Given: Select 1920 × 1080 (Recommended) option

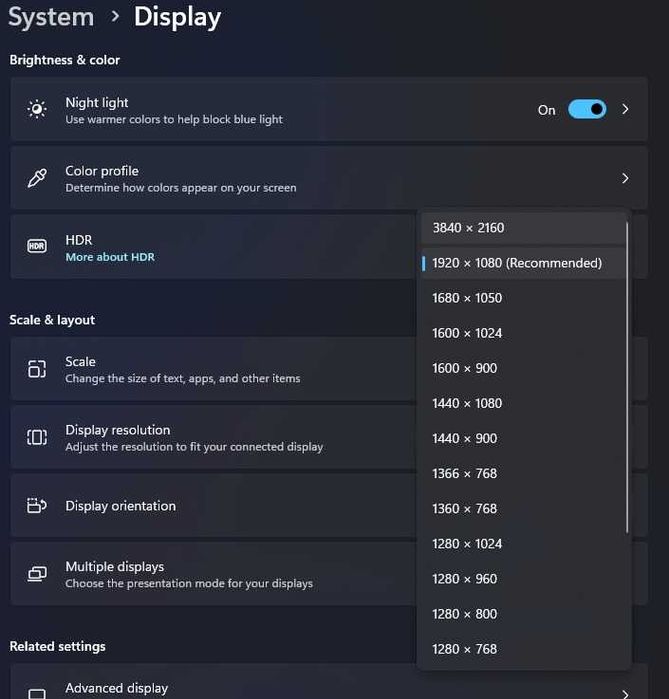Looking at the screenshot, I should click(522, 263).
